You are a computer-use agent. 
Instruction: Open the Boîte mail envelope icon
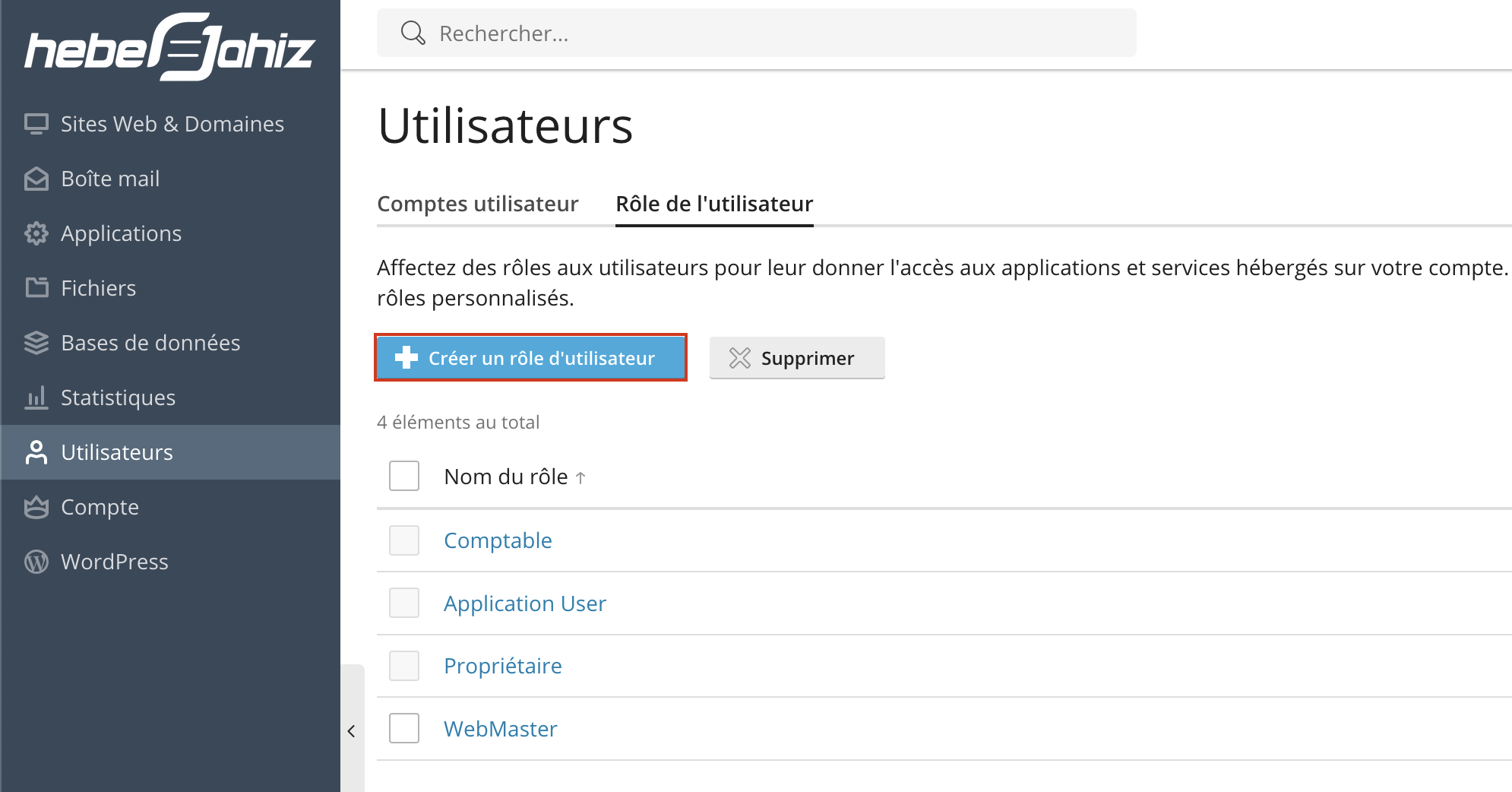(36, 179)
